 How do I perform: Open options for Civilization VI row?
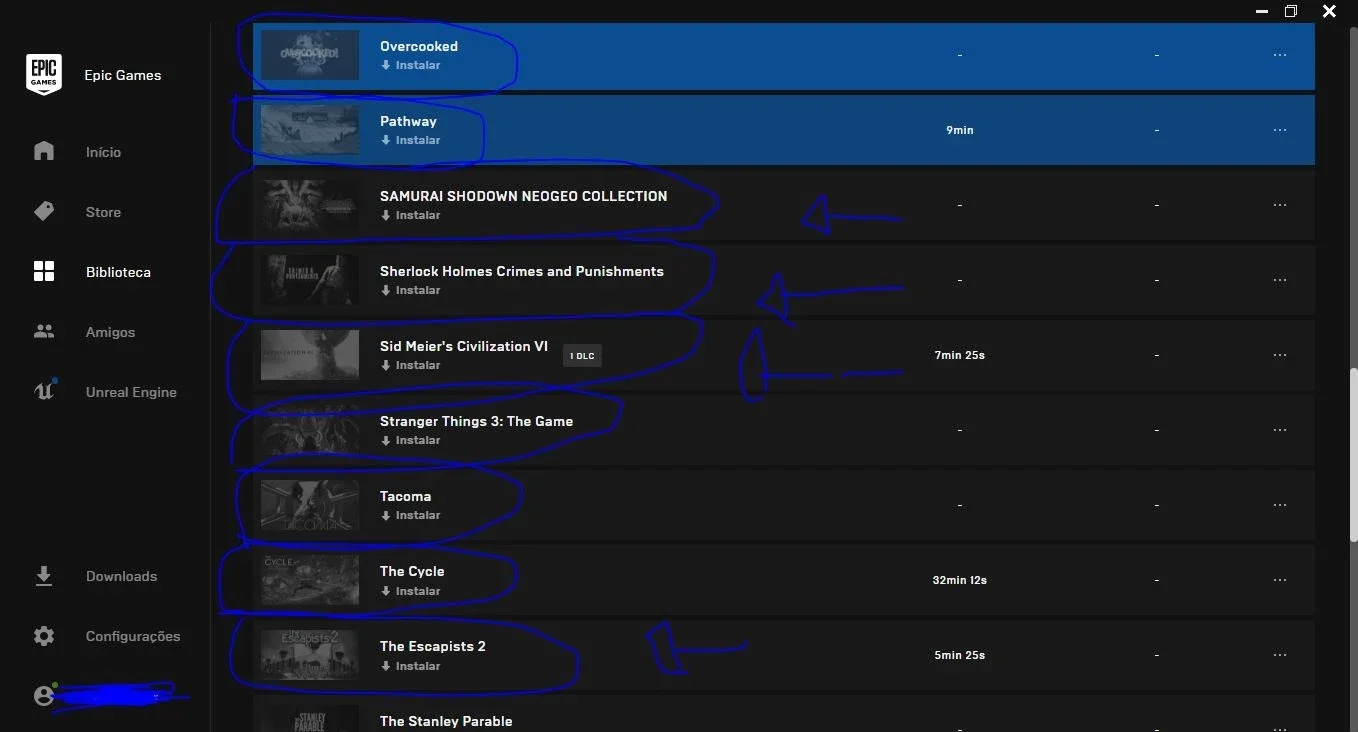[1280, 355]
